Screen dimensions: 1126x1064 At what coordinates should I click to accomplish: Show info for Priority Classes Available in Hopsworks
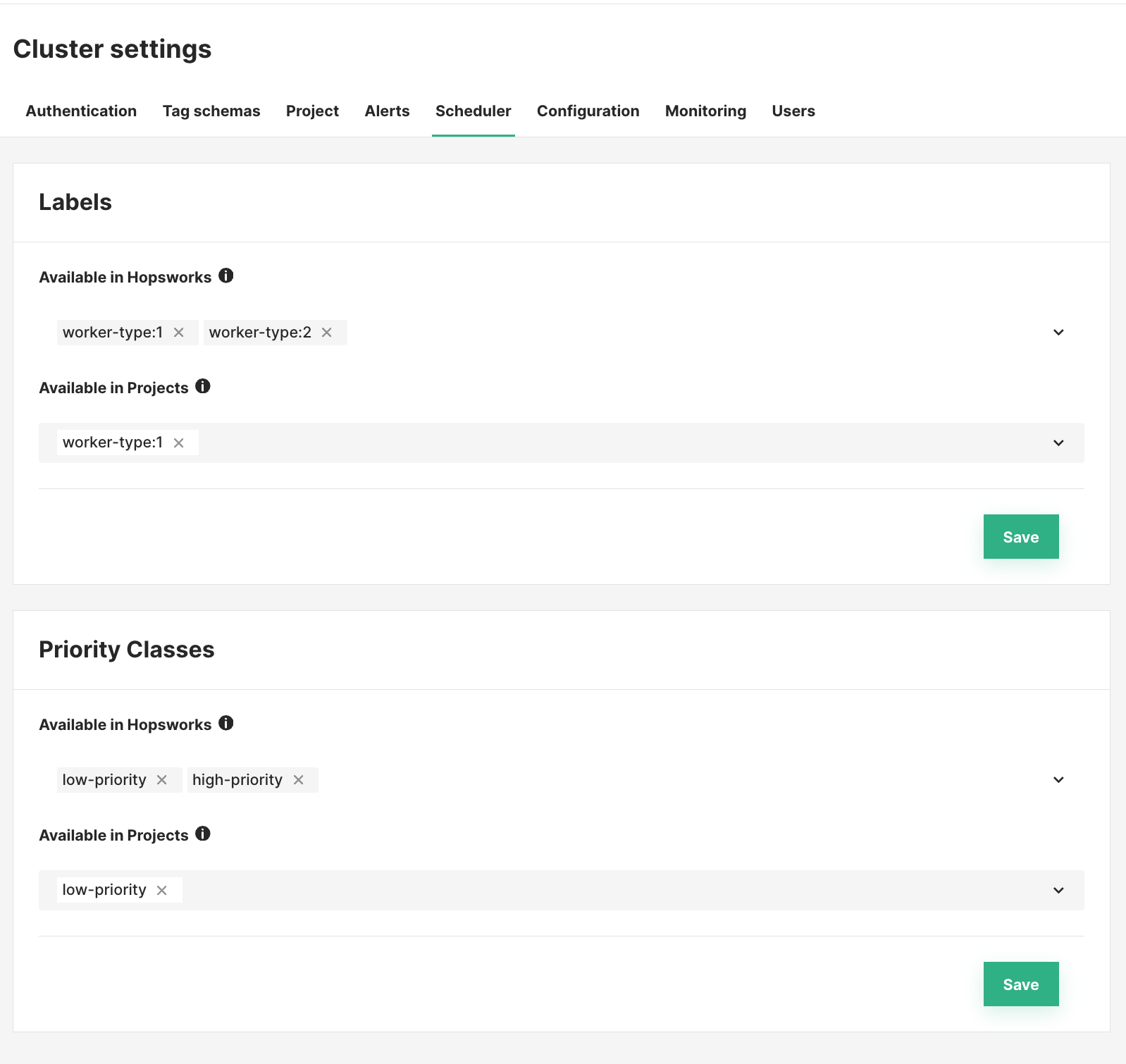coord(225,723)
